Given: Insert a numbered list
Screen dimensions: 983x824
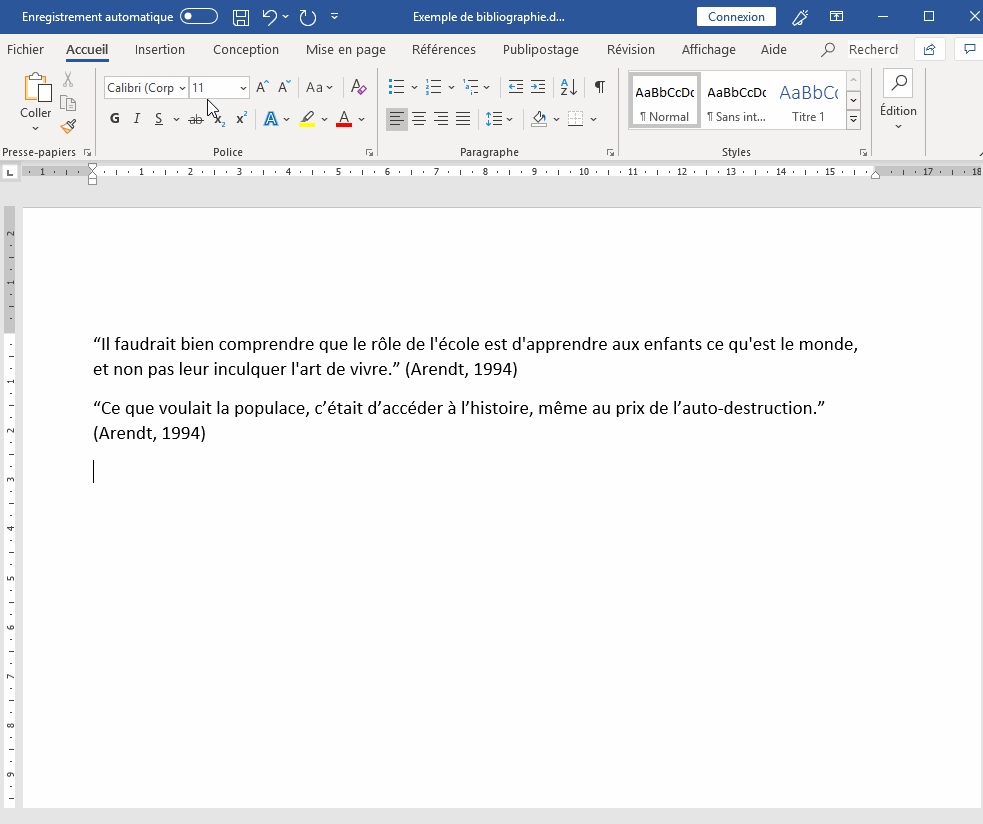Looking at the screenshot, I should 433,87.
